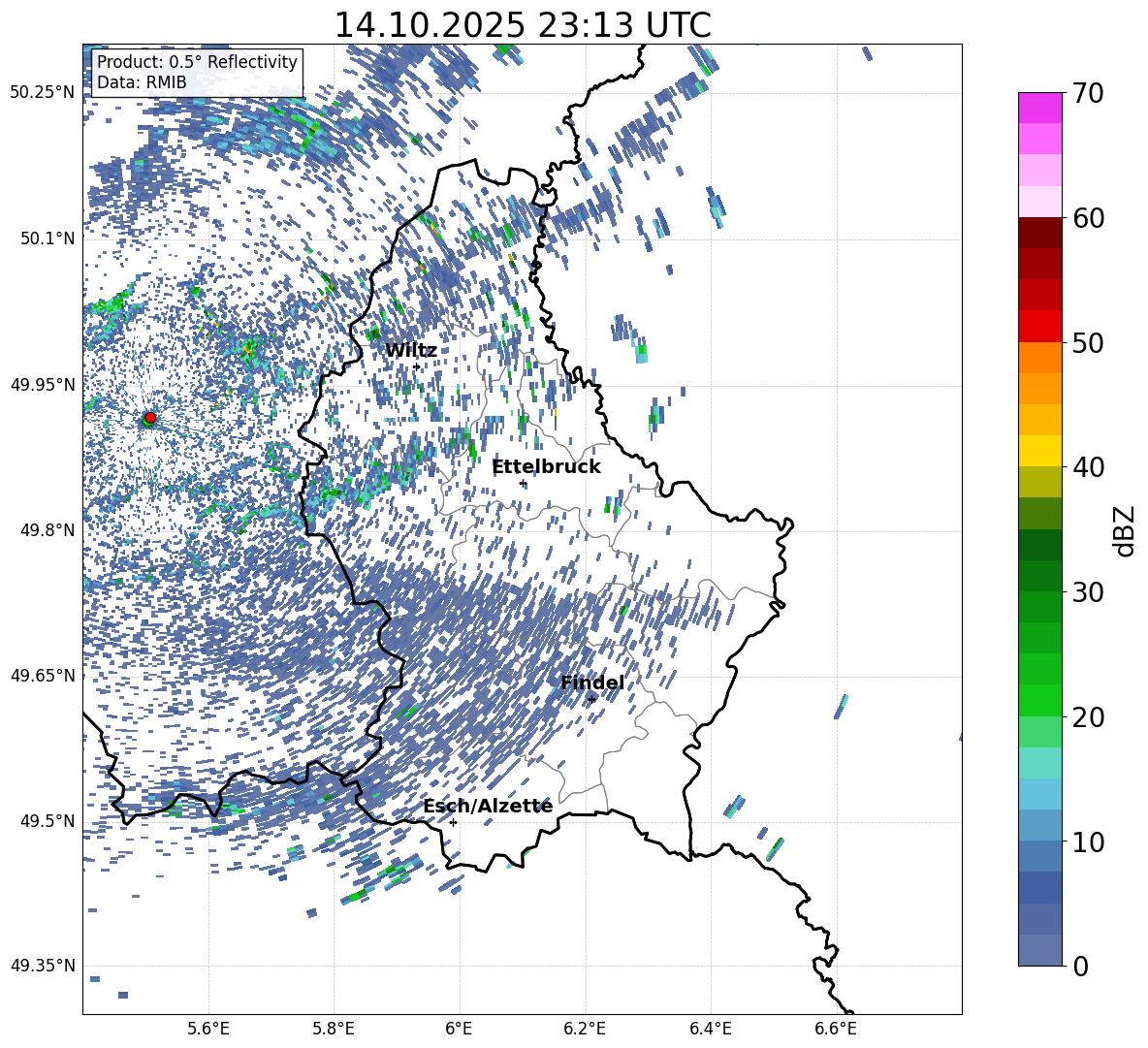This screenshot has width=1148, height=1048.
Task: Click the Ettelbruck station cross marker
Action: pos(523,483)
